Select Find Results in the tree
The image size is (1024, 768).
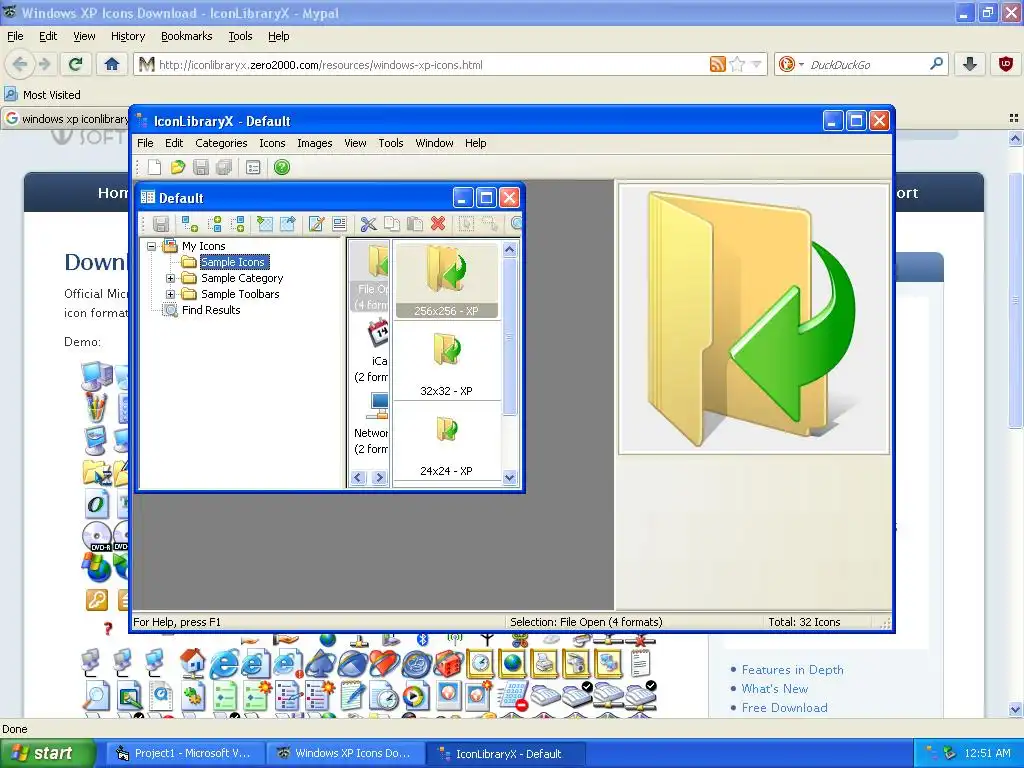211,310
